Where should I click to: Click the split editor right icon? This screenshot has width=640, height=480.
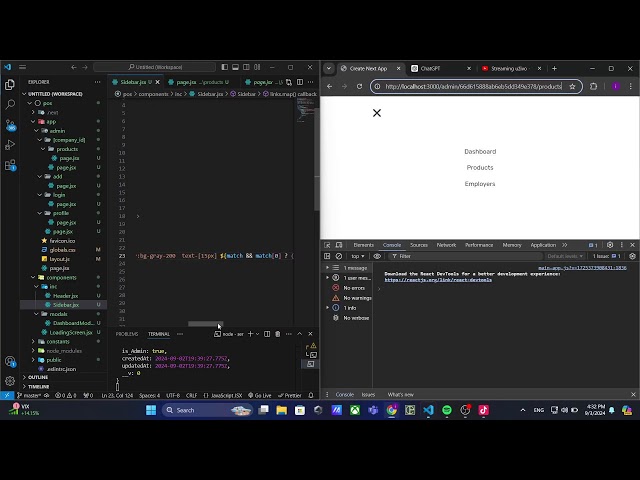[300, 82]
